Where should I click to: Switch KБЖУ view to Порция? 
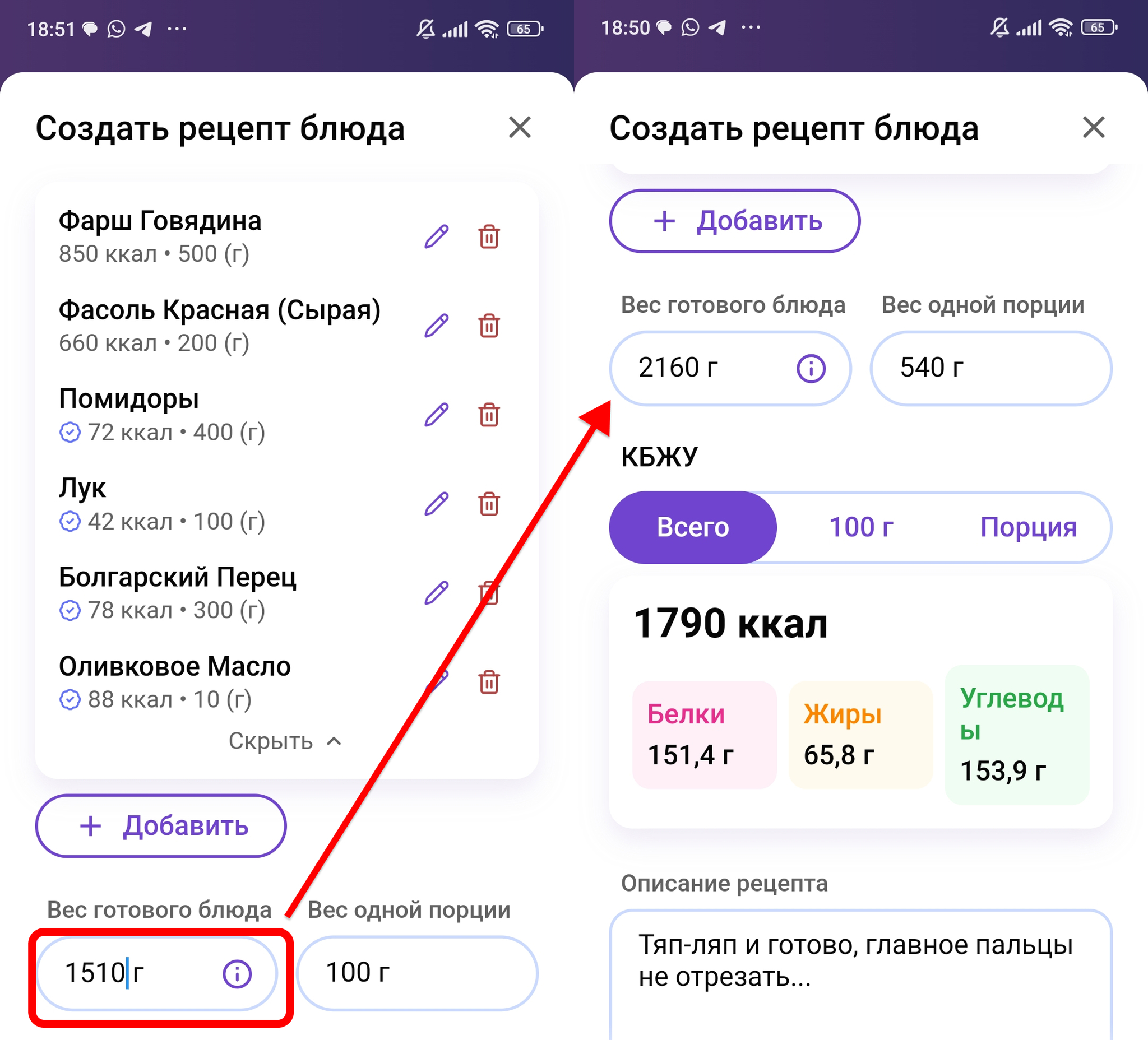(1028, 527)
